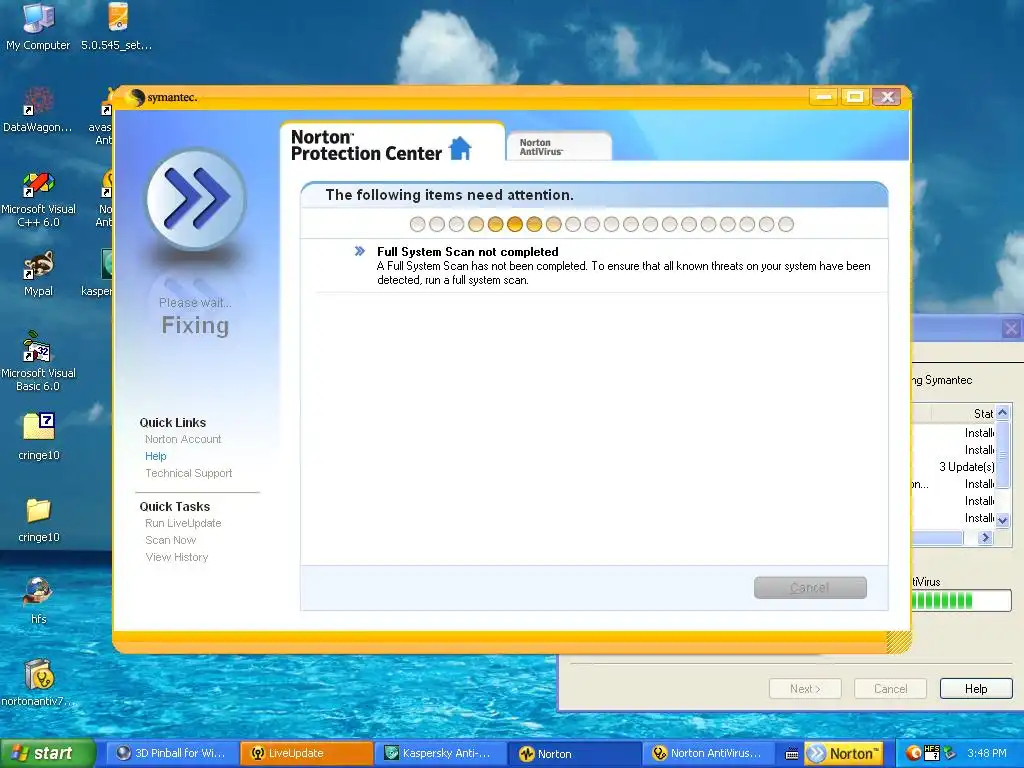Click Run LiveUpdate quick task
Screen dimensions: 1024x768
[183, 523]
